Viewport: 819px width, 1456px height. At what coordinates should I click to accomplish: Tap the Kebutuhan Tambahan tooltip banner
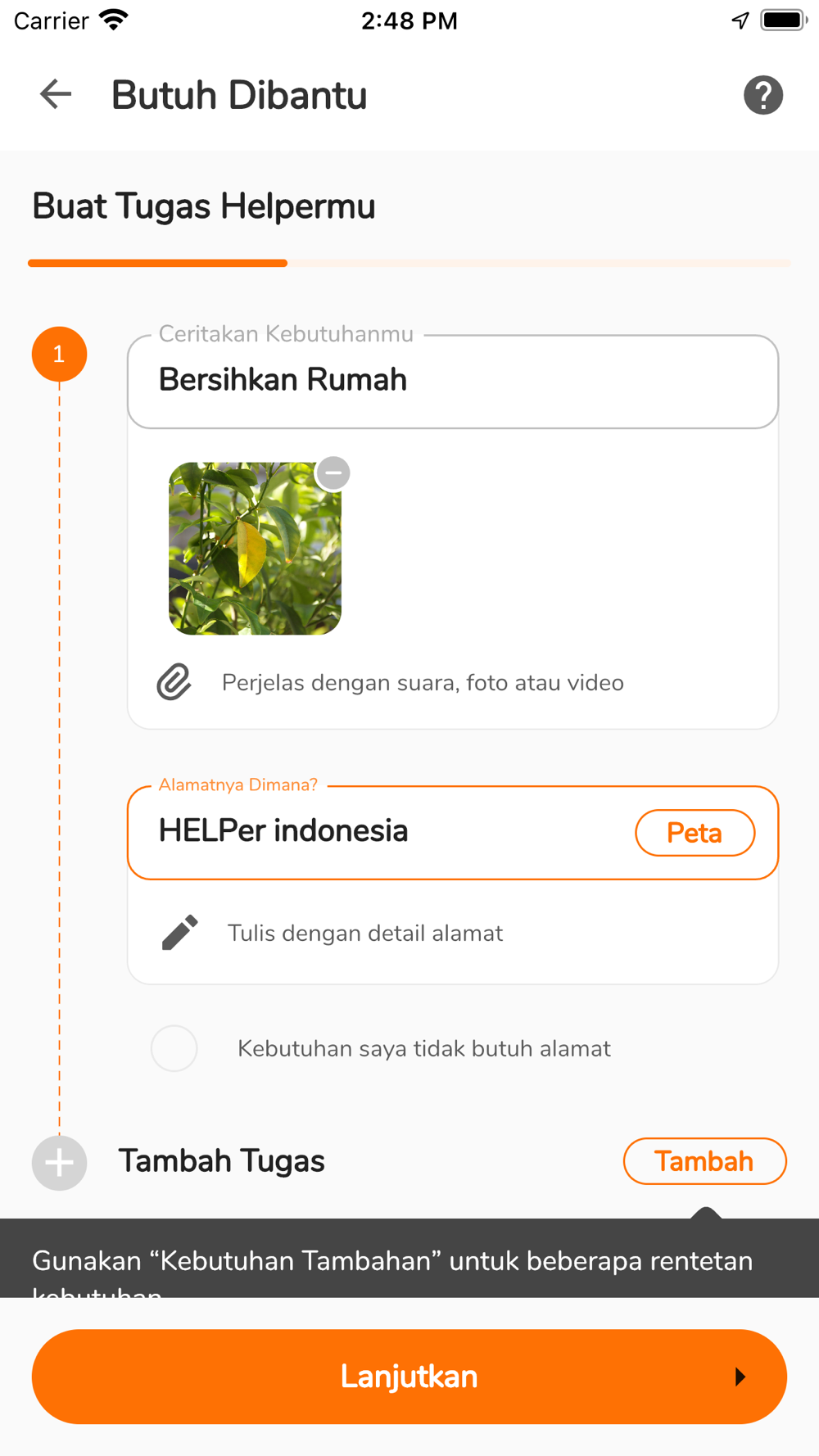(x=409, y=1258)
